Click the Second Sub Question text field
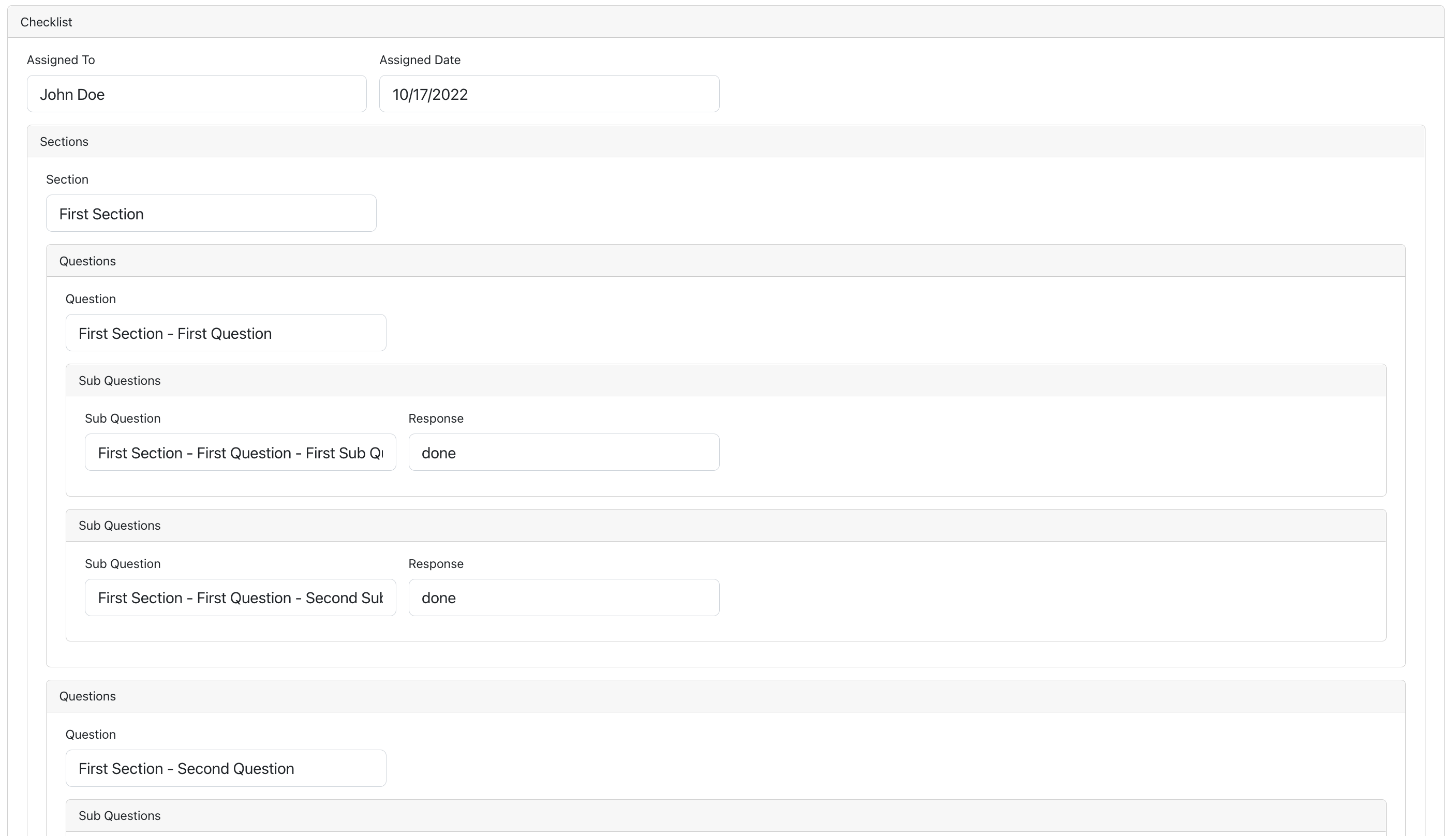Screen dimensions: 1456x836 pyautogui.click(x=240, y=598)
